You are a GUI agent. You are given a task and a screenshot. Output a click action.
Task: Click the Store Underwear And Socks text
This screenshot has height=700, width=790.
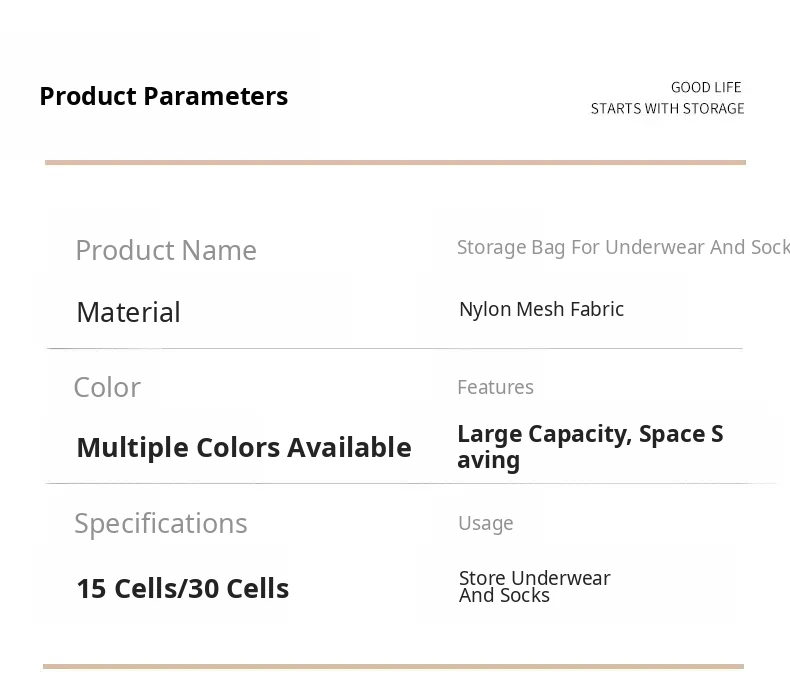click(x=534, y=586)
